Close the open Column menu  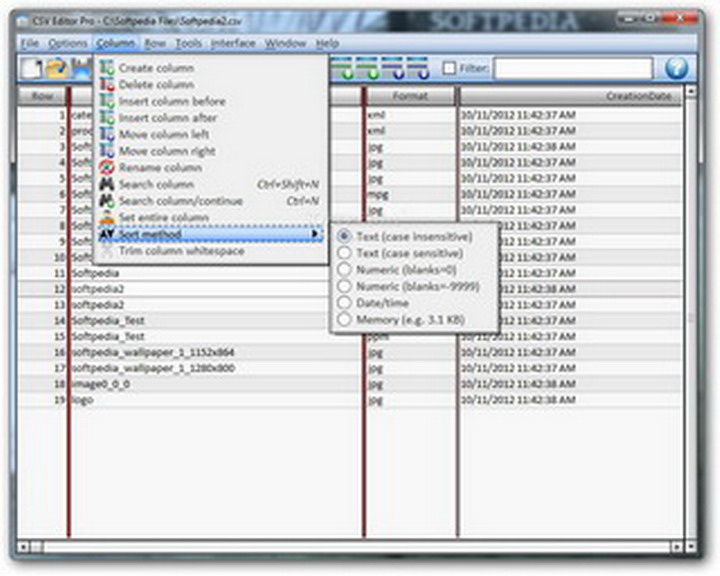[x=115, y=44]
